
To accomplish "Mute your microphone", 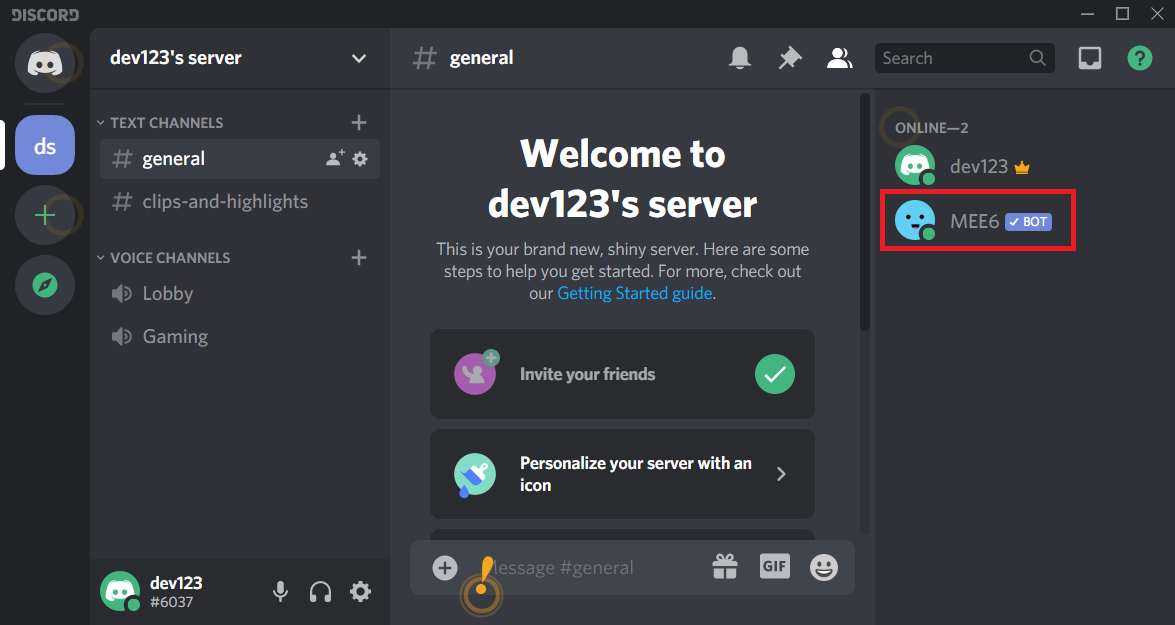I will pyautogui.click(x=280, y=592).
